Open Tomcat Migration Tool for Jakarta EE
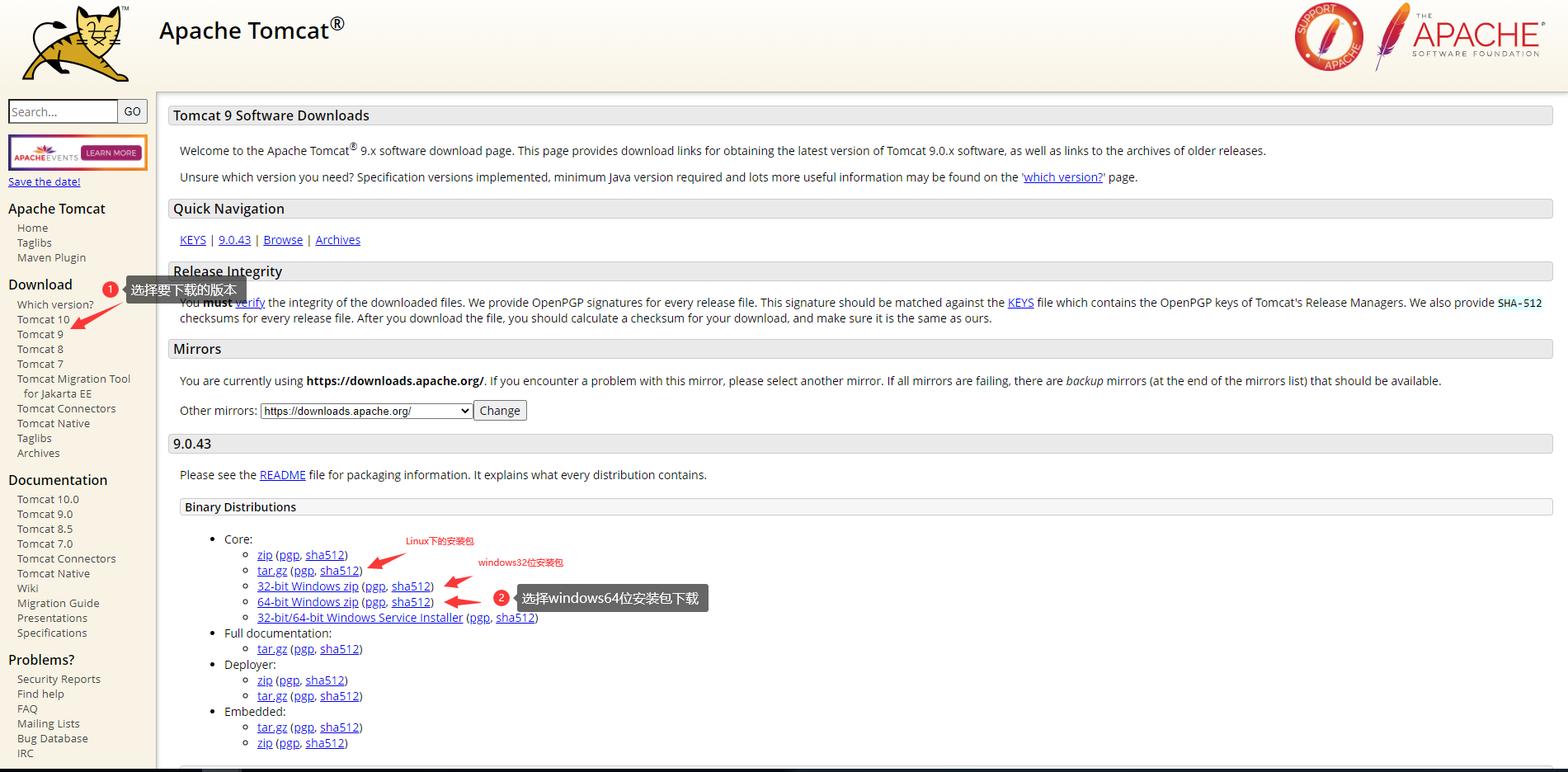This screenshot has width=1568, height=772. click(x=73, y=387)
